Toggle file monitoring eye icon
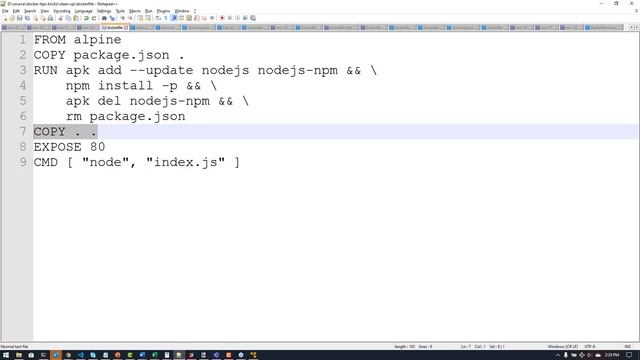This screenshot has height=360, width=640. [x=212, y=18]
